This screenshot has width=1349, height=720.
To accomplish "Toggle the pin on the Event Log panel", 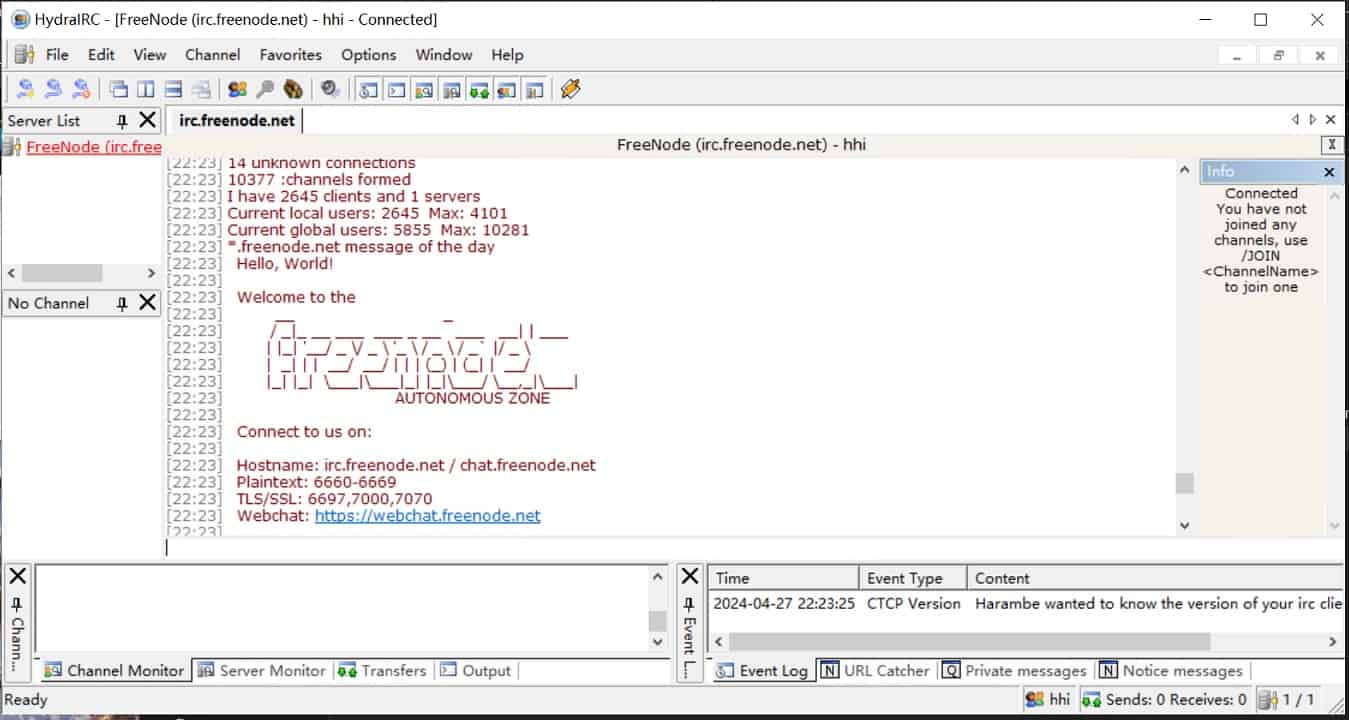I will (x=689, y=605).
